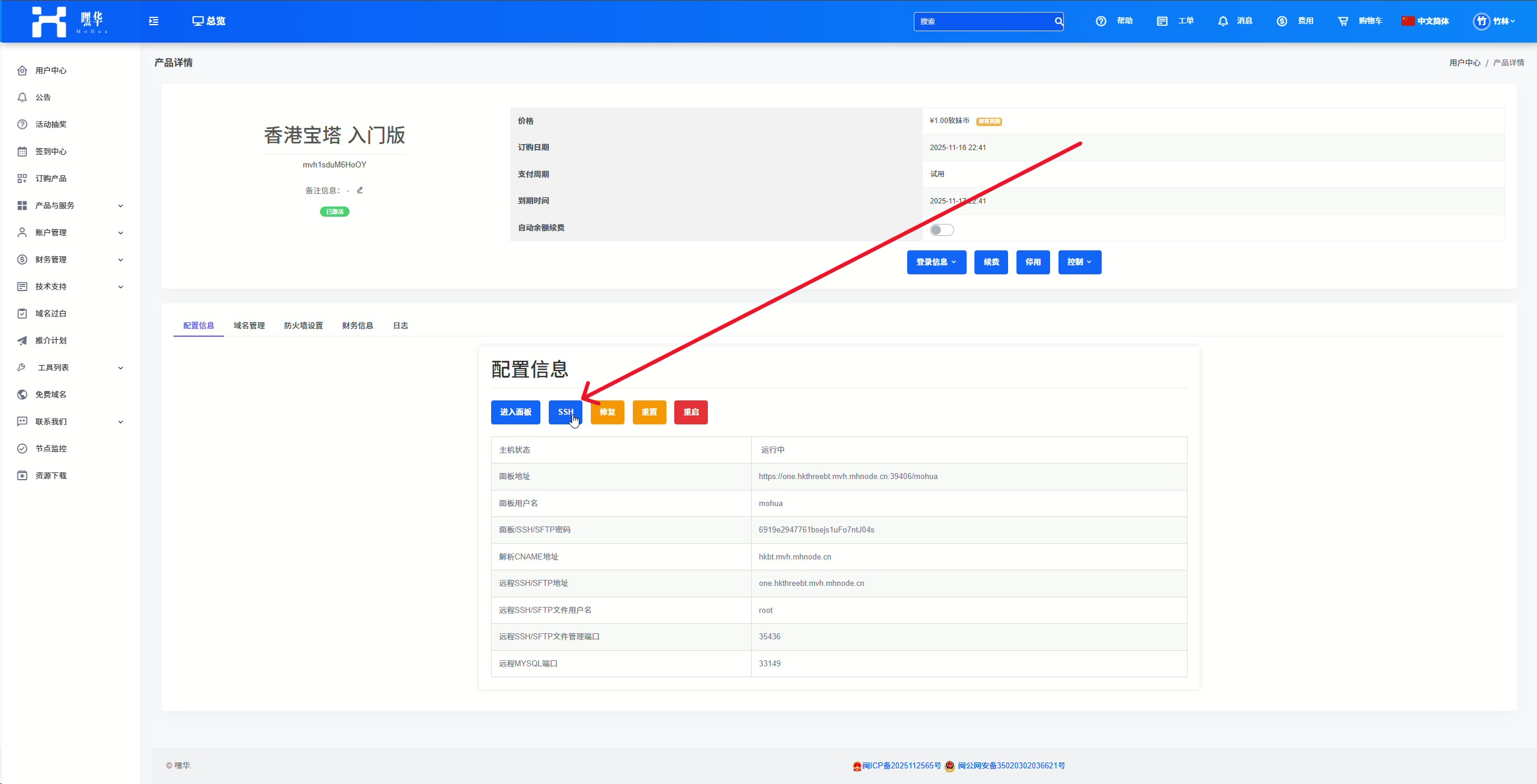This screenshot has width=1537, height=784.
Task: Click the blue SSH button
Action: pyautogui.click(x=565, y=412)
